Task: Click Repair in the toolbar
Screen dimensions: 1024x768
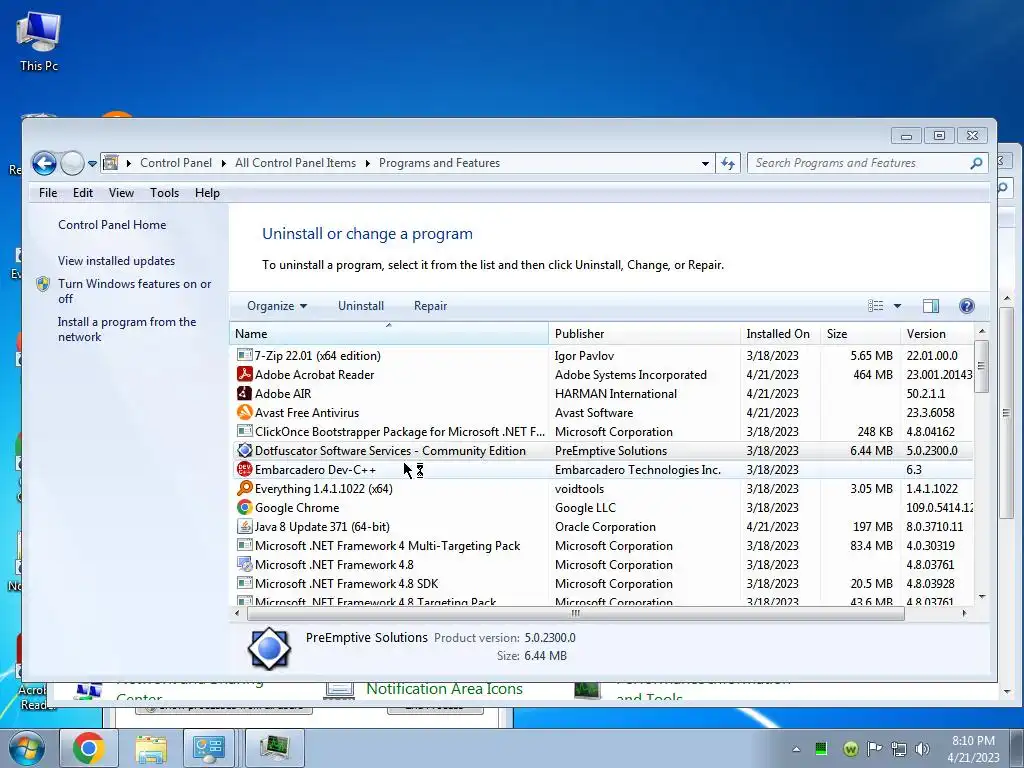Action: point(430,306)
